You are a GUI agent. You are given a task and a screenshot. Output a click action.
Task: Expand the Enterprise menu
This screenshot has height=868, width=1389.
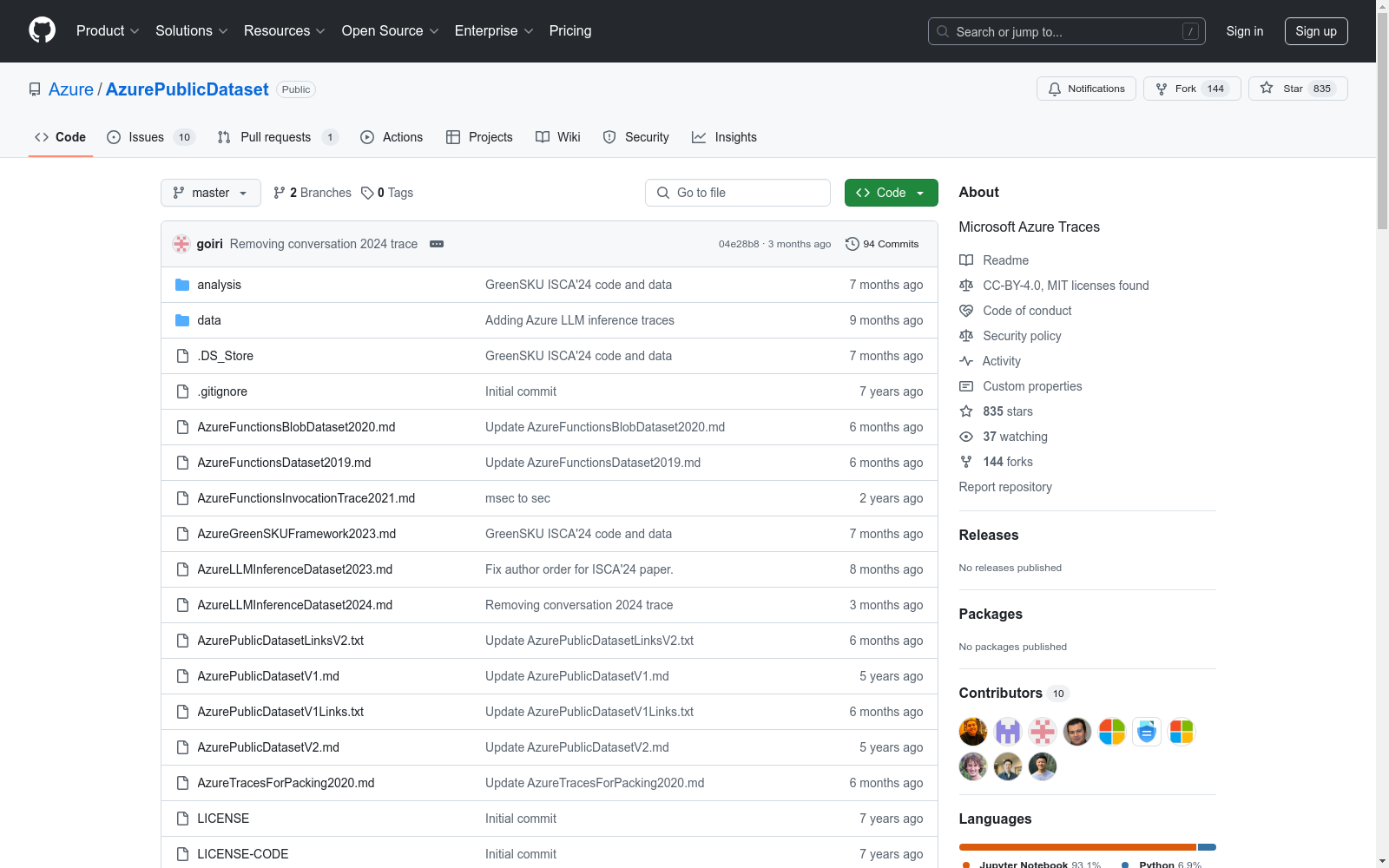coord(494,31)
